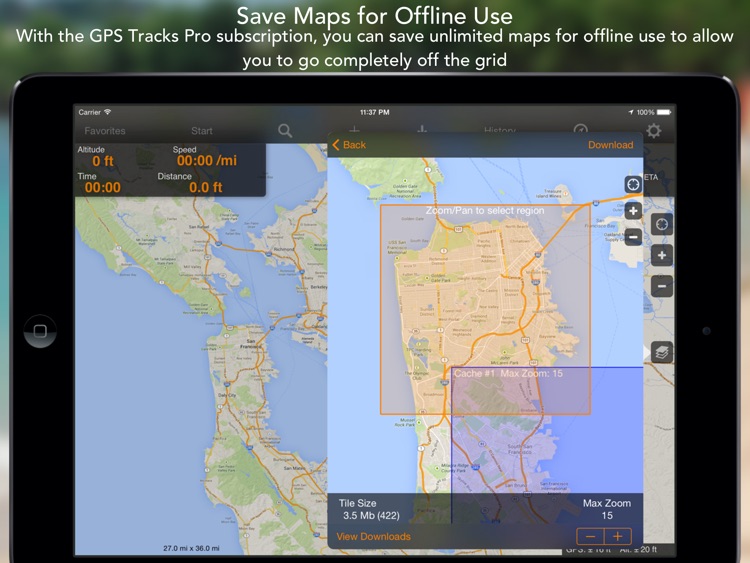The height and width of the screenshot is (563, 750).
Task: Tap the Altitude '0 ft' value
Action: (103, 161)
